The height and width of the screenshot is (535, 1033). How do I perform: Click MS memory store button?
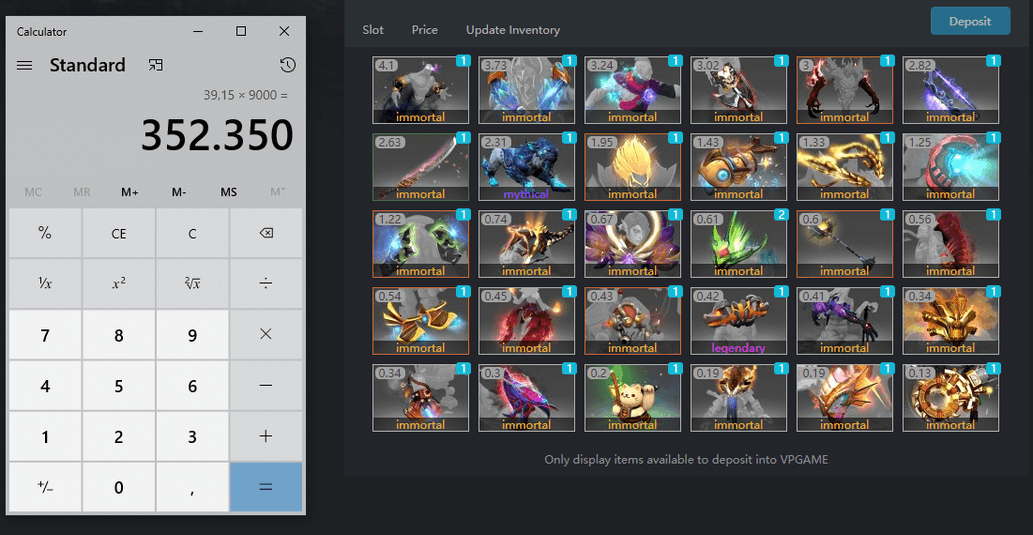point(229,192)
